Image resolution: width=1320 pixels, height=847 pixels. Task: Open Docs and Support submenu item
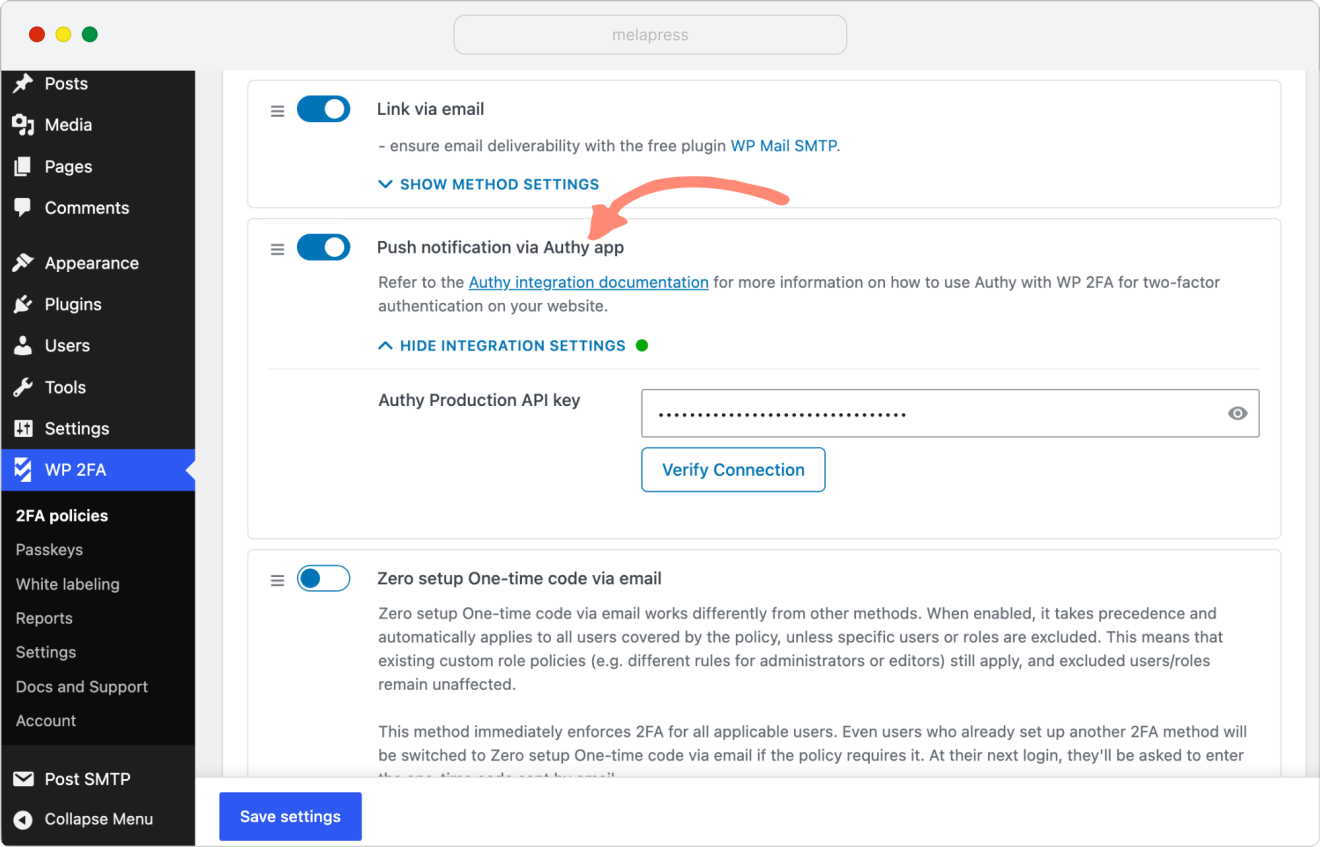pos(82,687)
